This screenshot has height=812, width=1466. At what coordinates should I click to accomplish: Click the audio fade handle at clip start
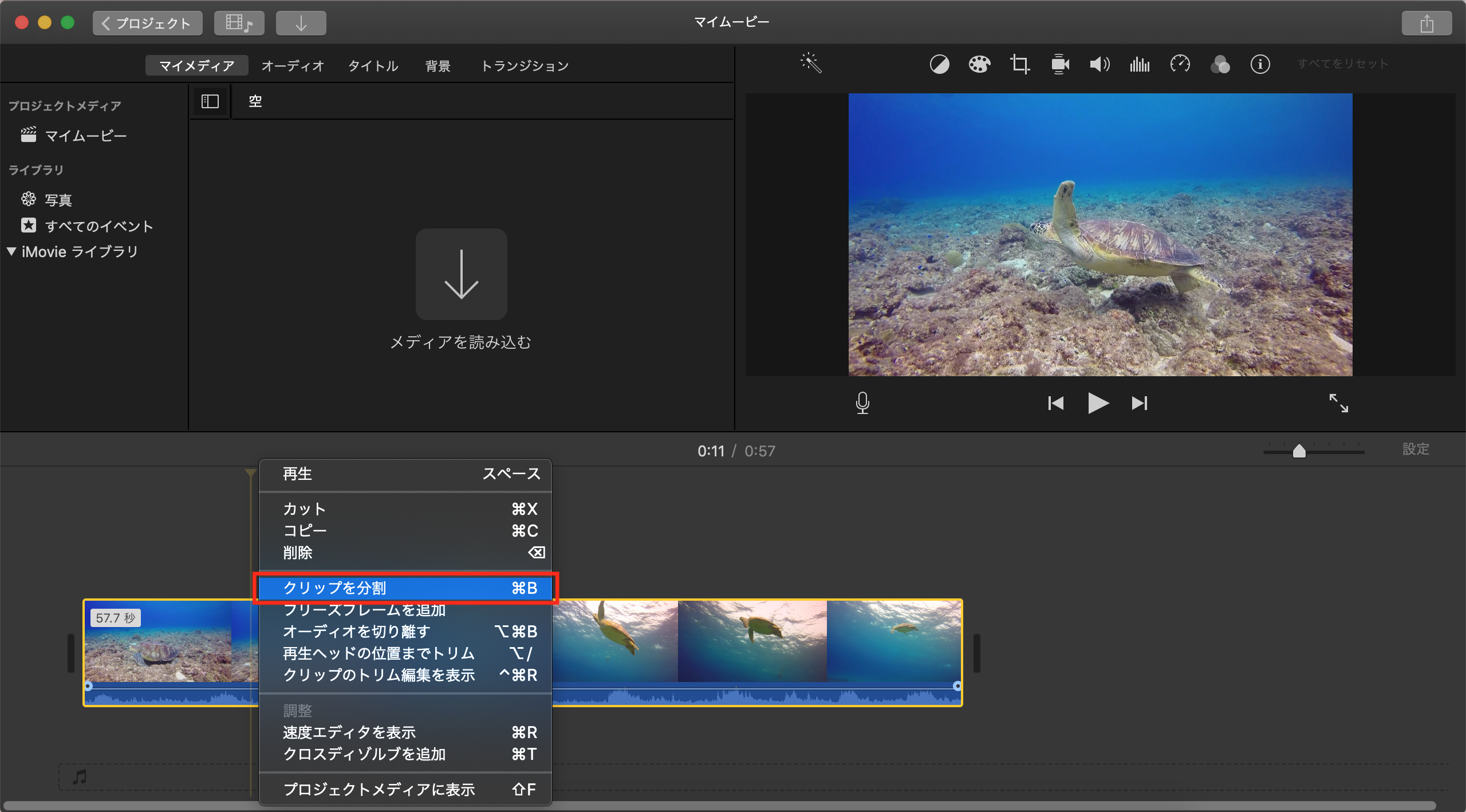click(x=89, y=686)
